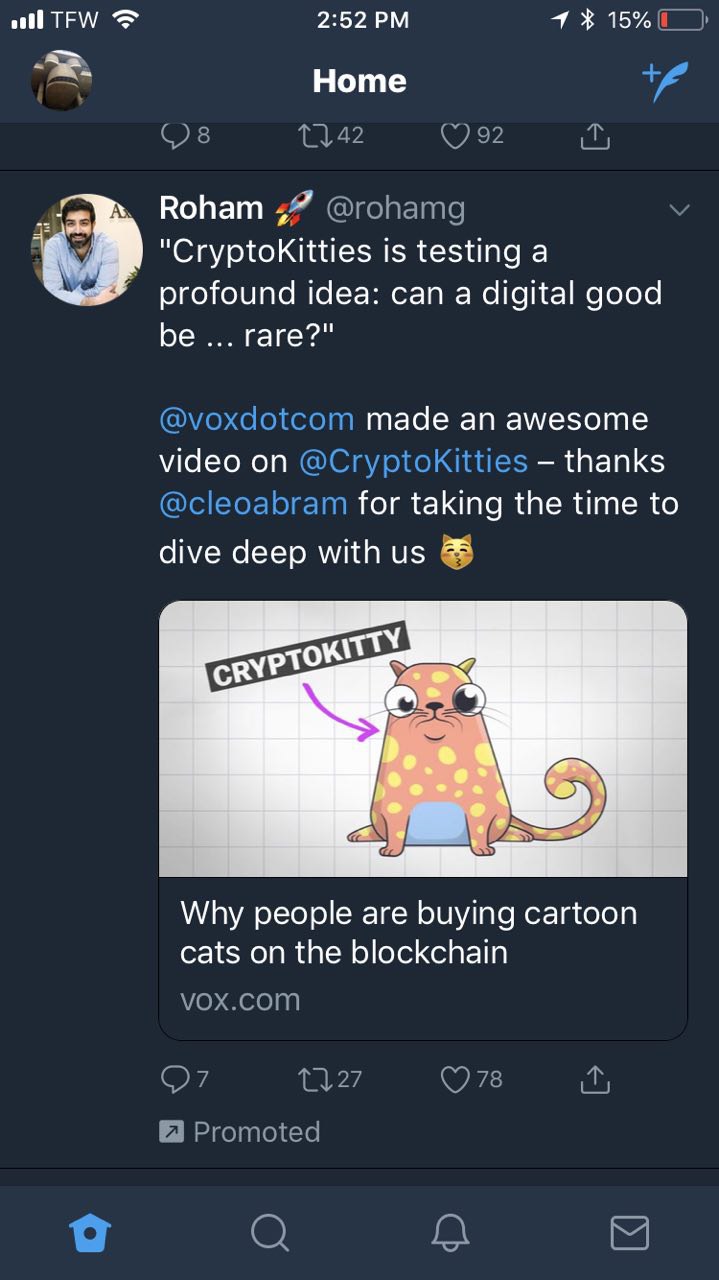This screenshot has width=719, height=1280.
Task: Tap reply icon on Roham's tweet
Action: pyautogui.click(x=173, y=1079)
